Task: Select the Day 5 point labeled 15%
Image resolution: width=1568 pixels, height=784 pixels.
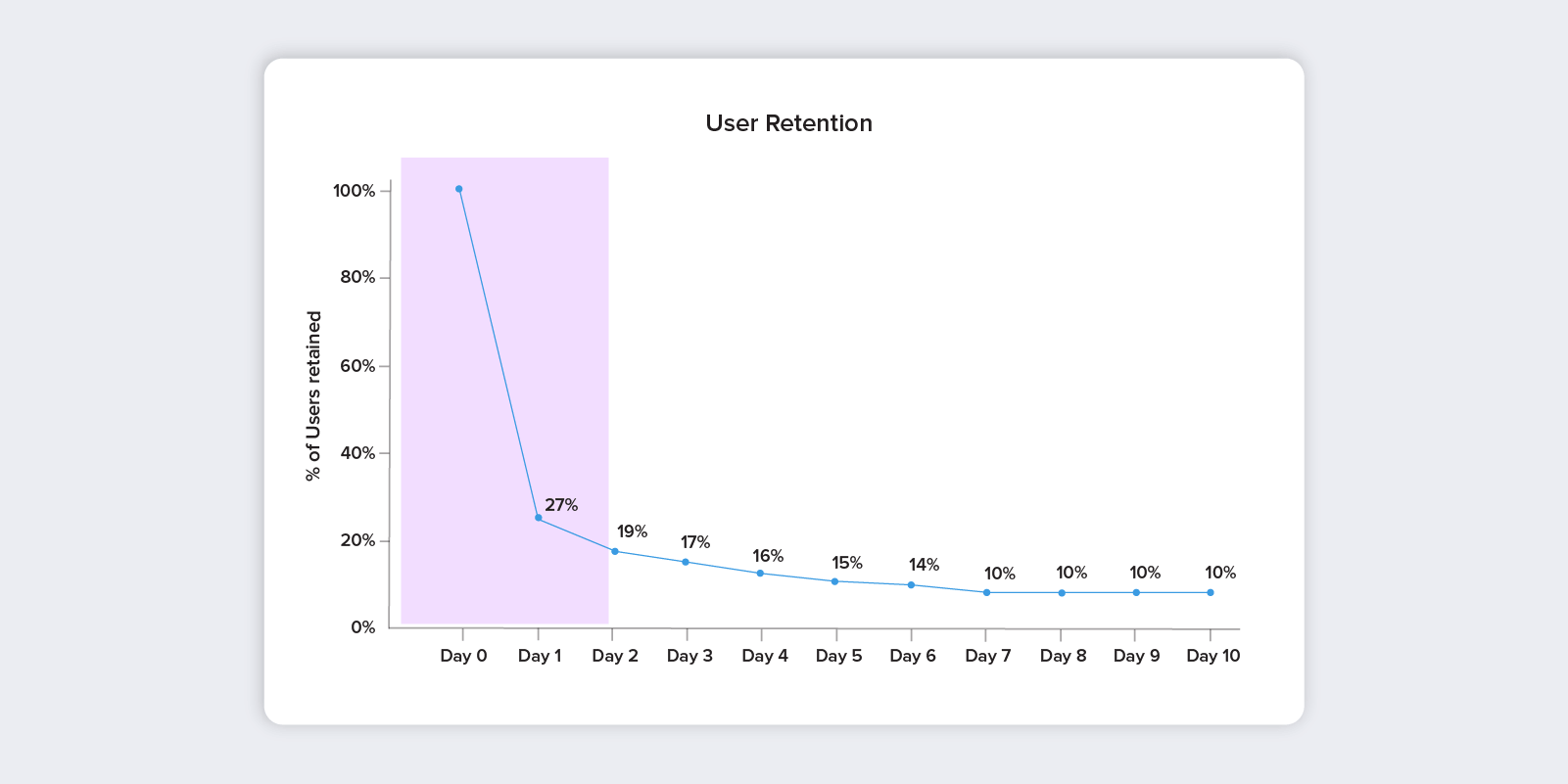Action: point(834,581)
